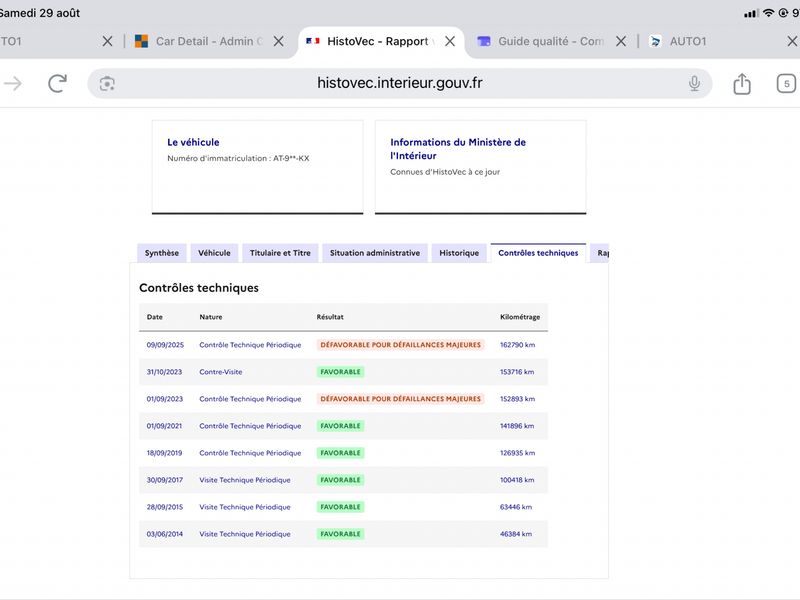Open the partially visible Rap tab
Screen dimensions: 800x600
click(600, 253)
